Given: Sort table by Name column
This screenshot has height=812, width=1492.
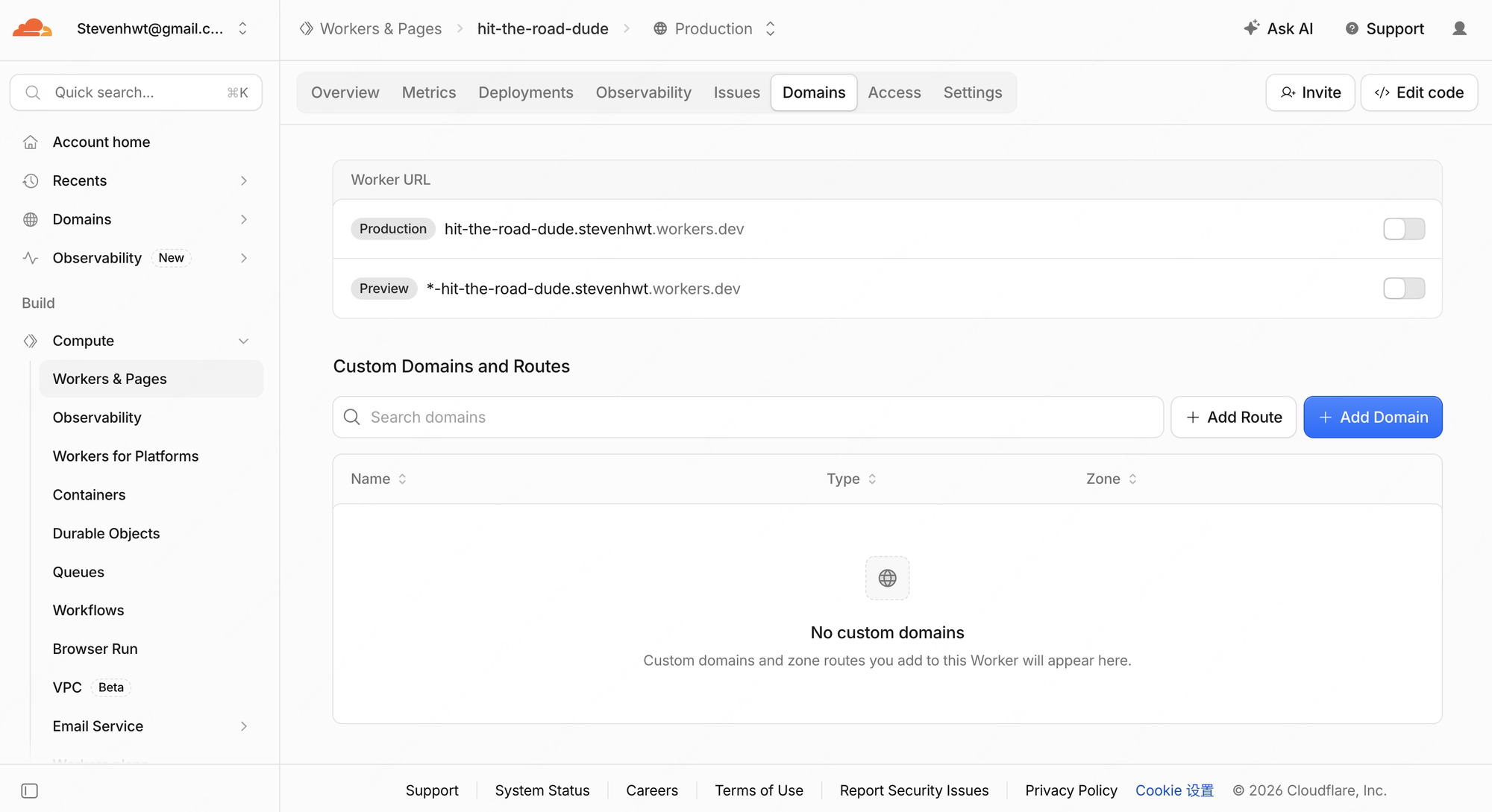Looking at the screenshot, I should click(379, 479).
